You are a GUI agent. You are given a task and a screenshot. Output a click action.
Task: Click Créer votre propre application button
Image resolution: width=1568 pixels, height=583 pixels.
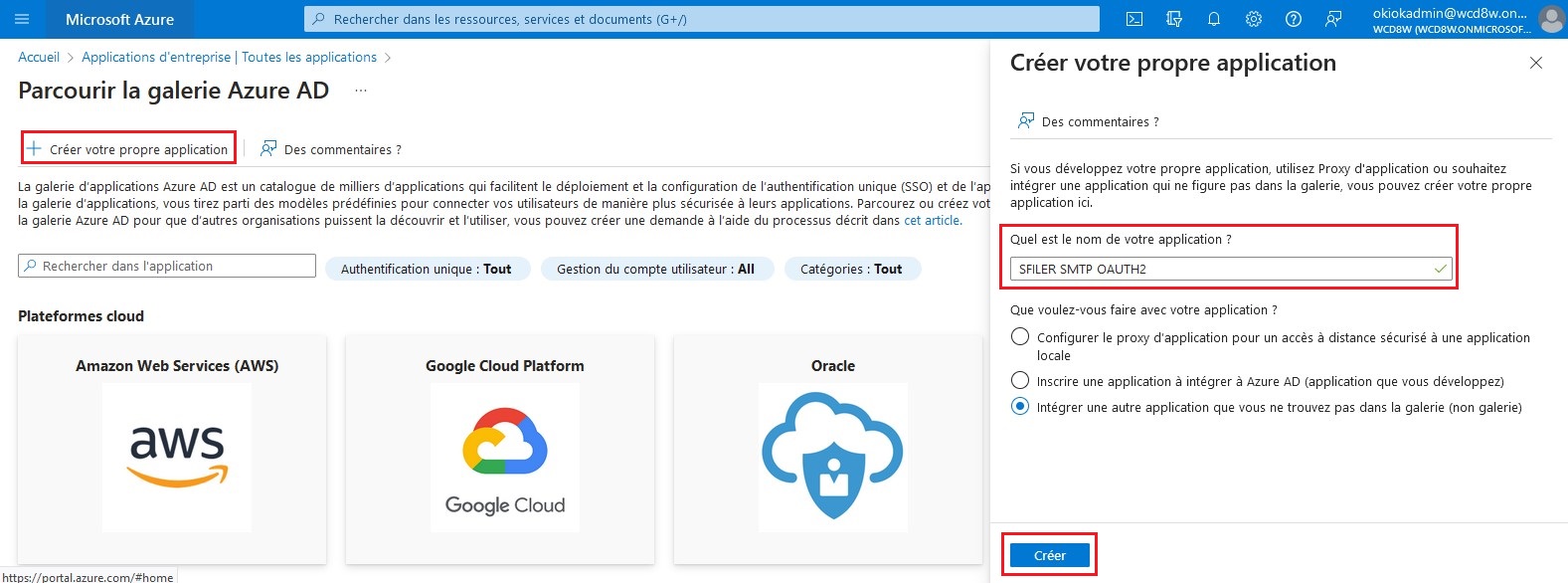pos(128,149)
